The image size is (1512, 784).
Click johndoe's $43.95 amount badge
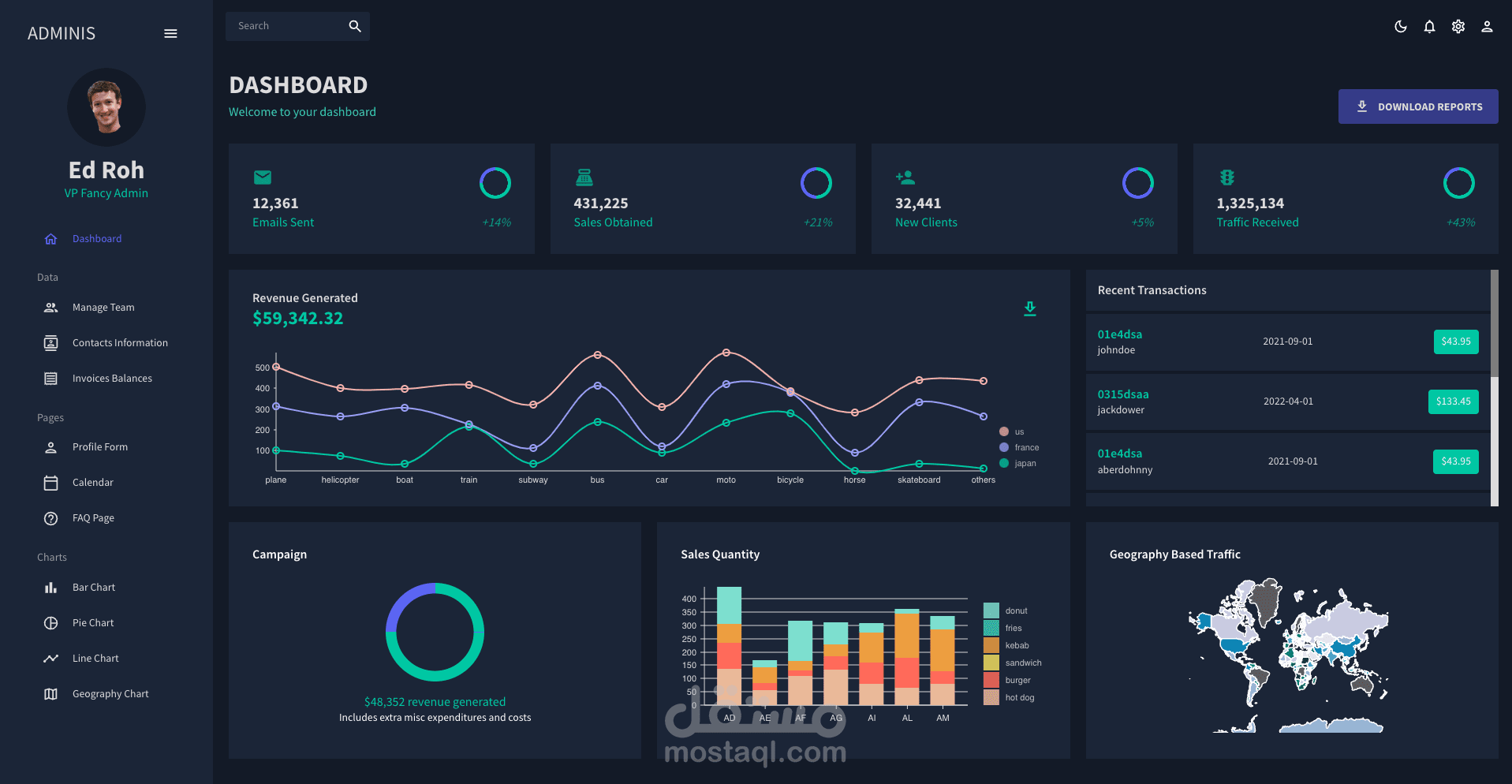pos(1456,342)
